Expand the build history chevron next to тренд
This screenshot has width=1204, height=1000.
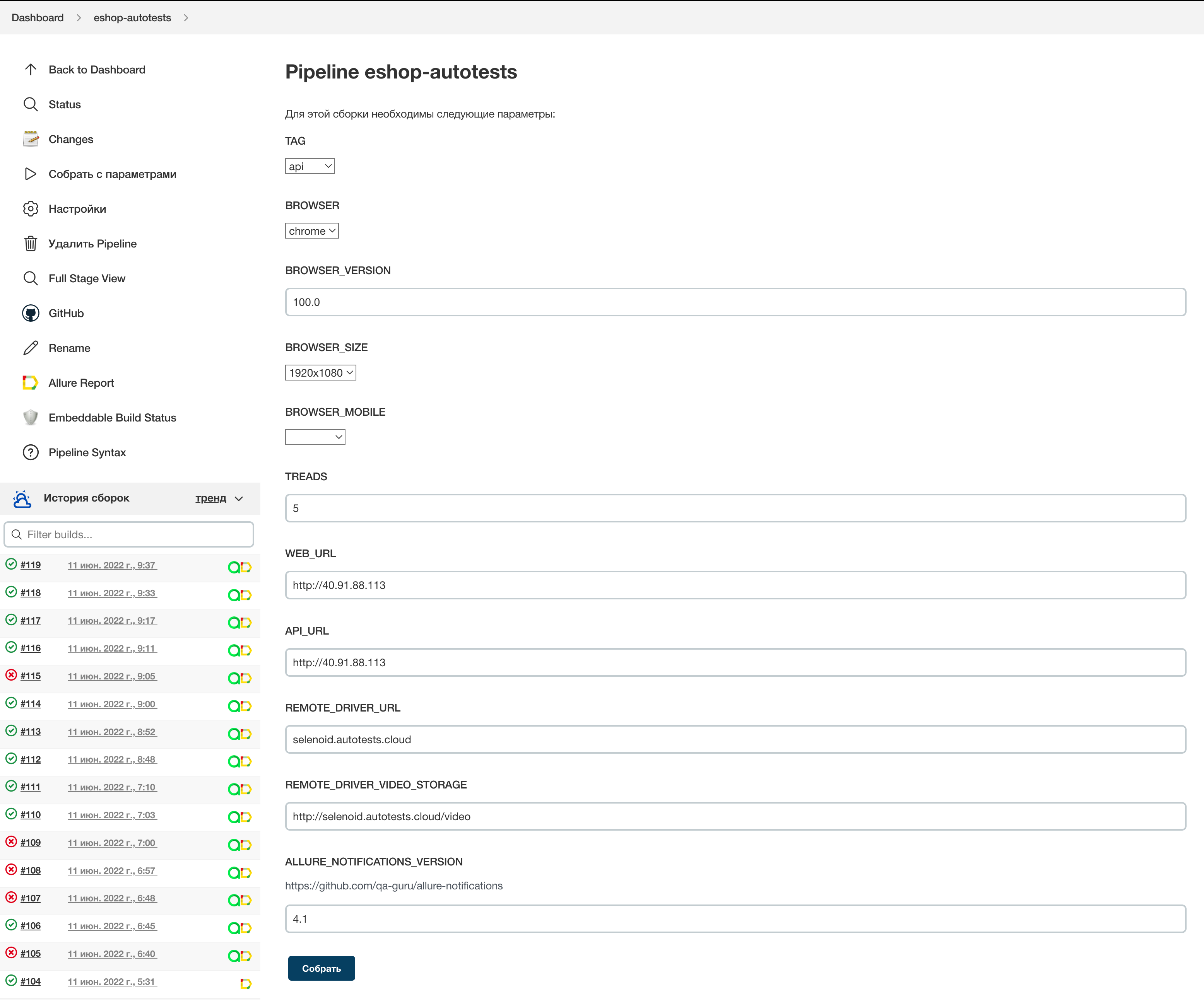(239, 498)
